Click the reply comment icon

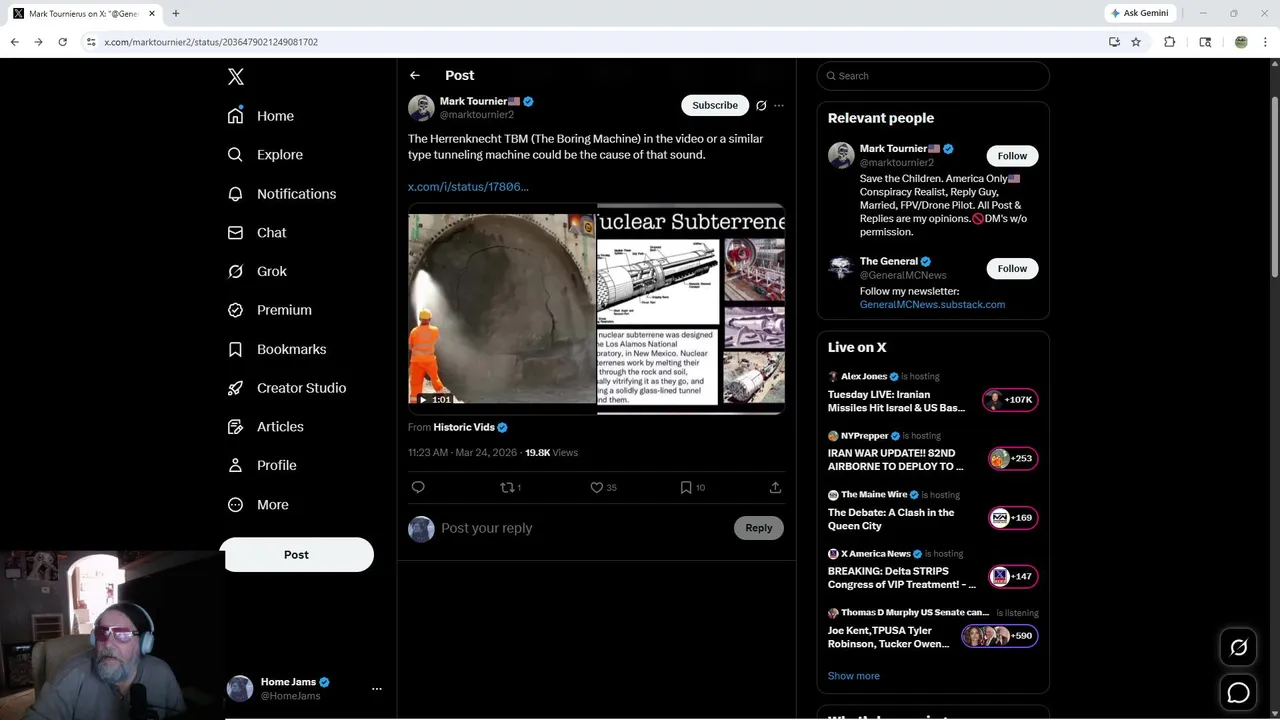(x=418, y=487)
